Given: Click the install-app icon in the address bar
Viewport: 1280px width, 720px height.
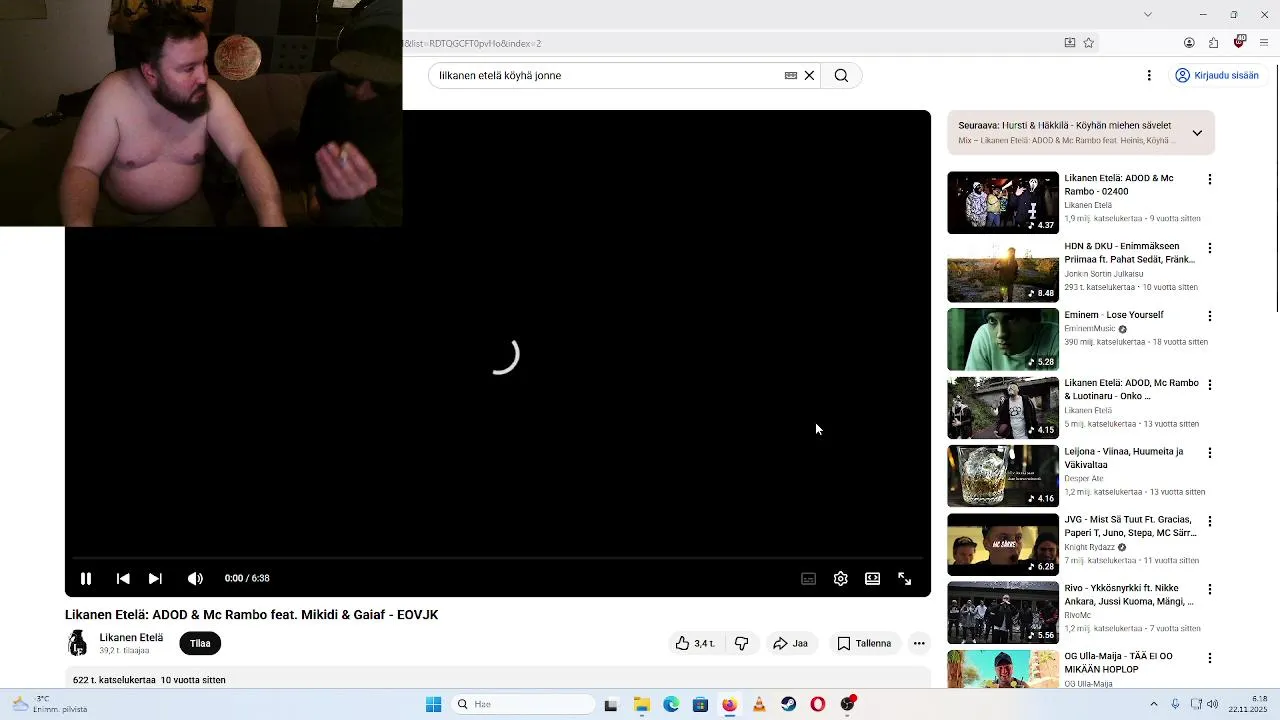Looking at the screenshot, I should coord(1069,43).
